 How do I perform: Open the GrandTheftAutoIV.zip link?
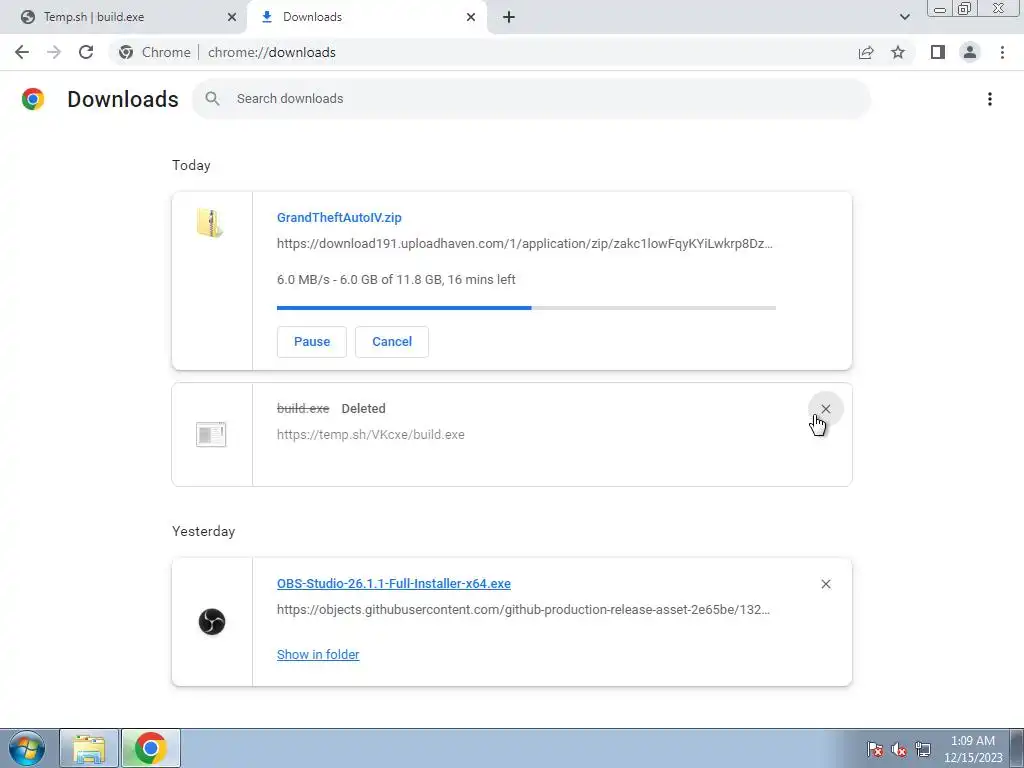(x=339, y=217)
